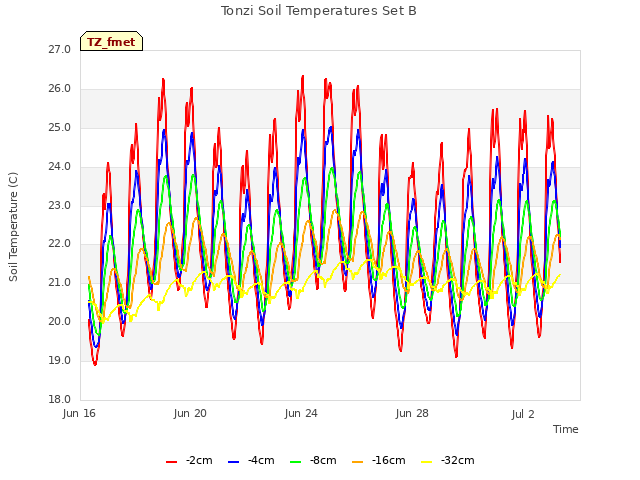640x480 pixels.
Task: Select the -8cm legend label
Action: pyautogui.click(x=323, y=460)
